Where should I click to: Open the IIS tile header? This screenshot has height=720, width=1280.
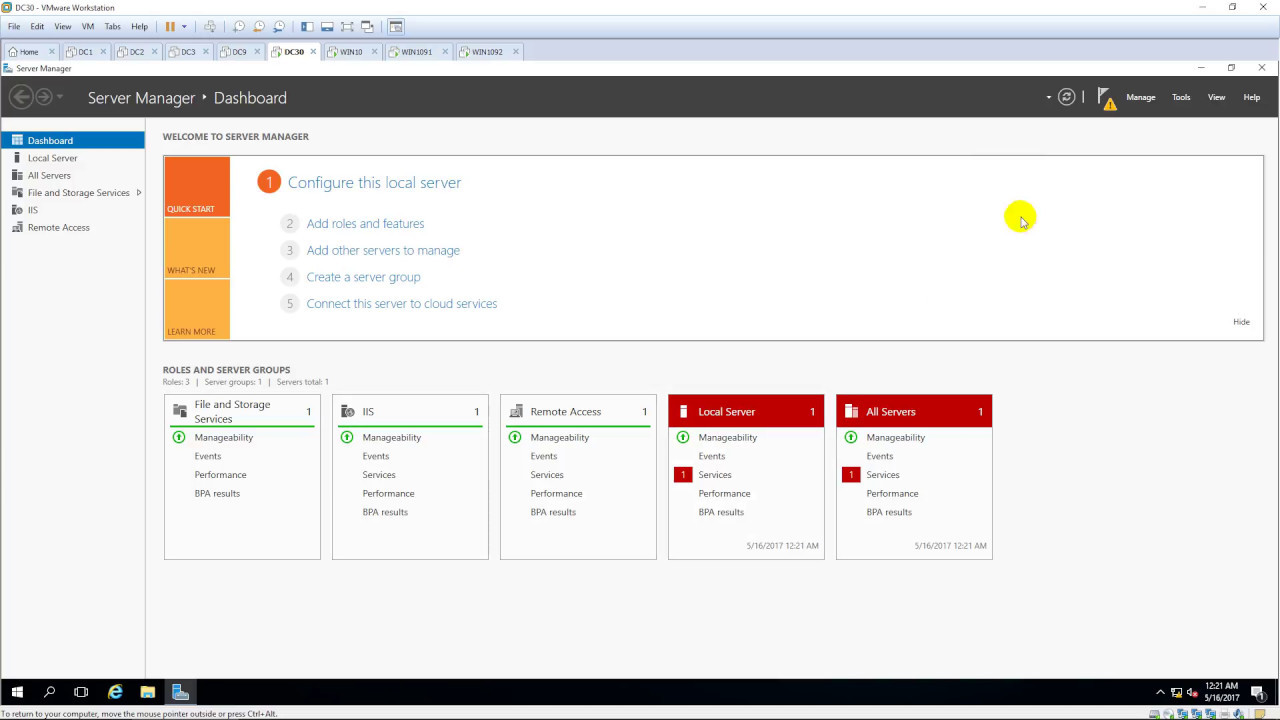[x=410, y=411]
